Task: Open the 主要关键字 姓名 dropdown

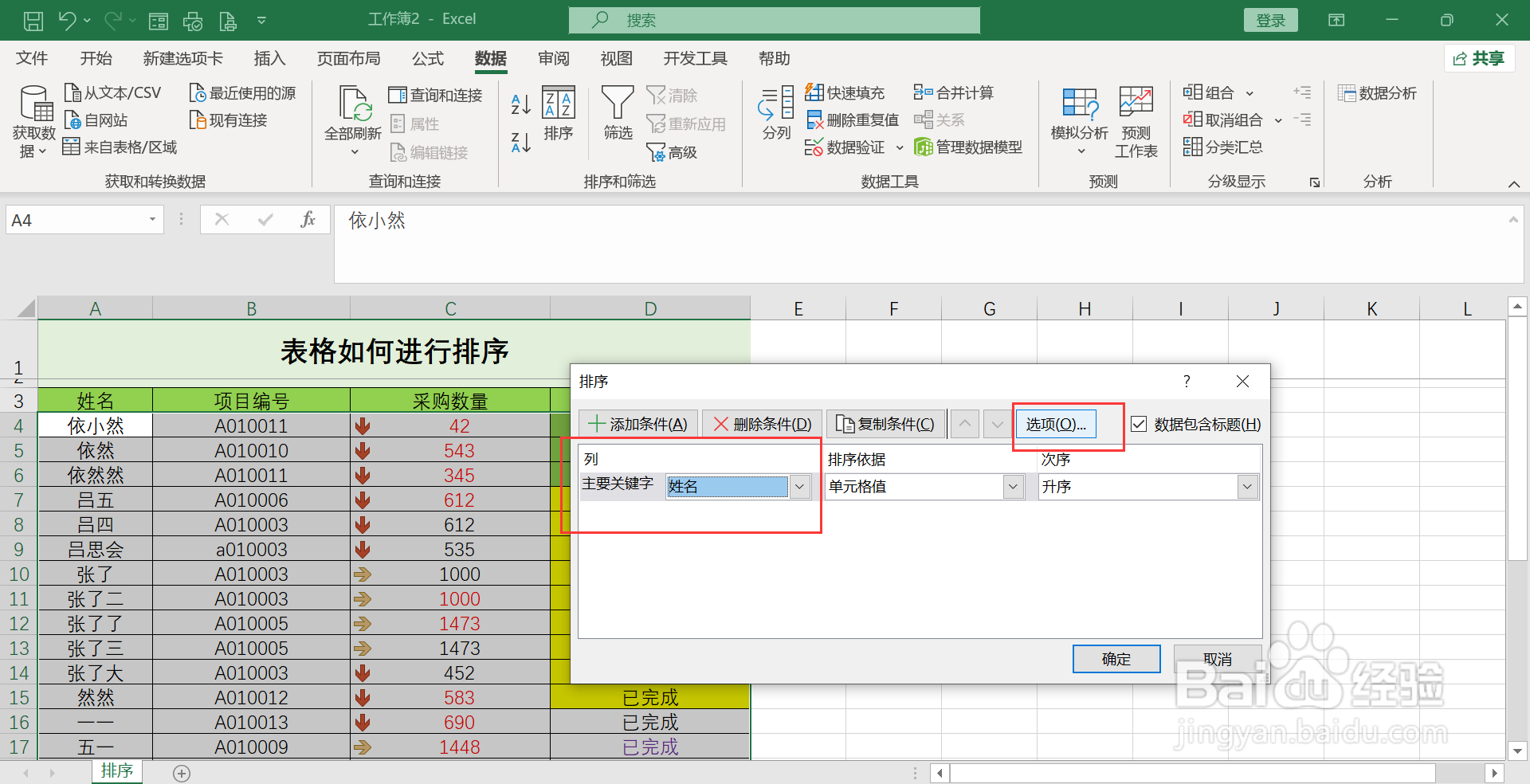Action: [799, 486]
